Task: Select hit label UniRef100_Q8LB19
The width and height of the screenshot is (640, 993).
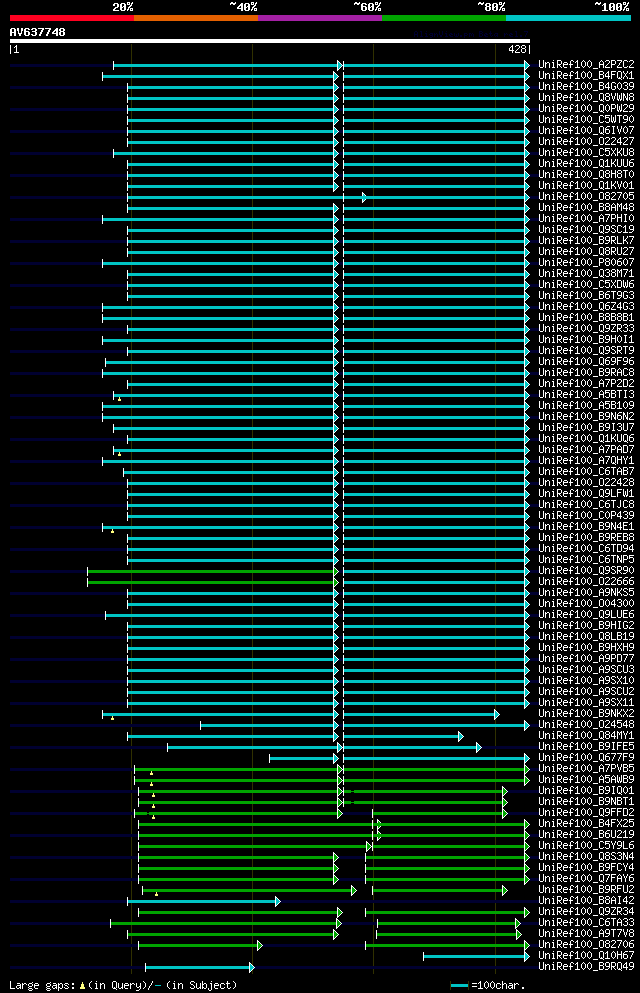Action: coord(586,637)
